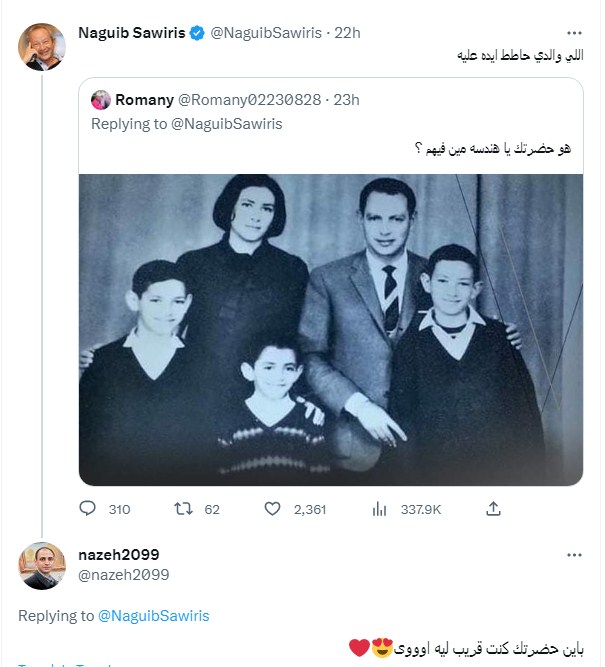The image size is (605, 667).
Task: Open the 22h timestamp link
Action: [347, 33]
